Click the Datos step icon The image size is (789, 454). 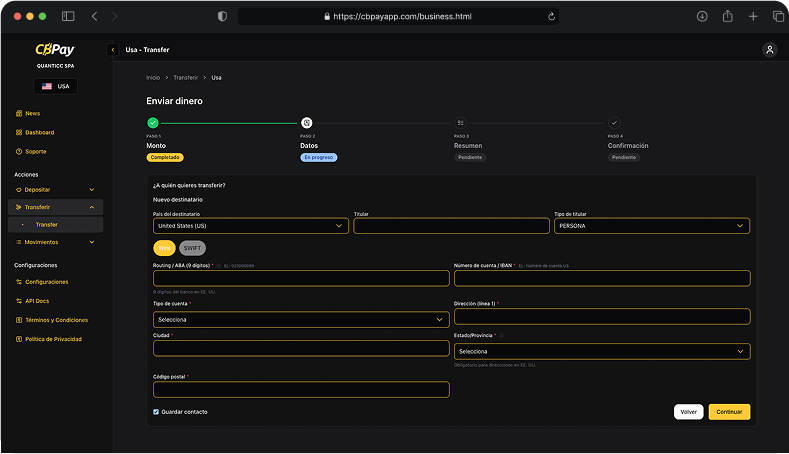tap(307, 122)
